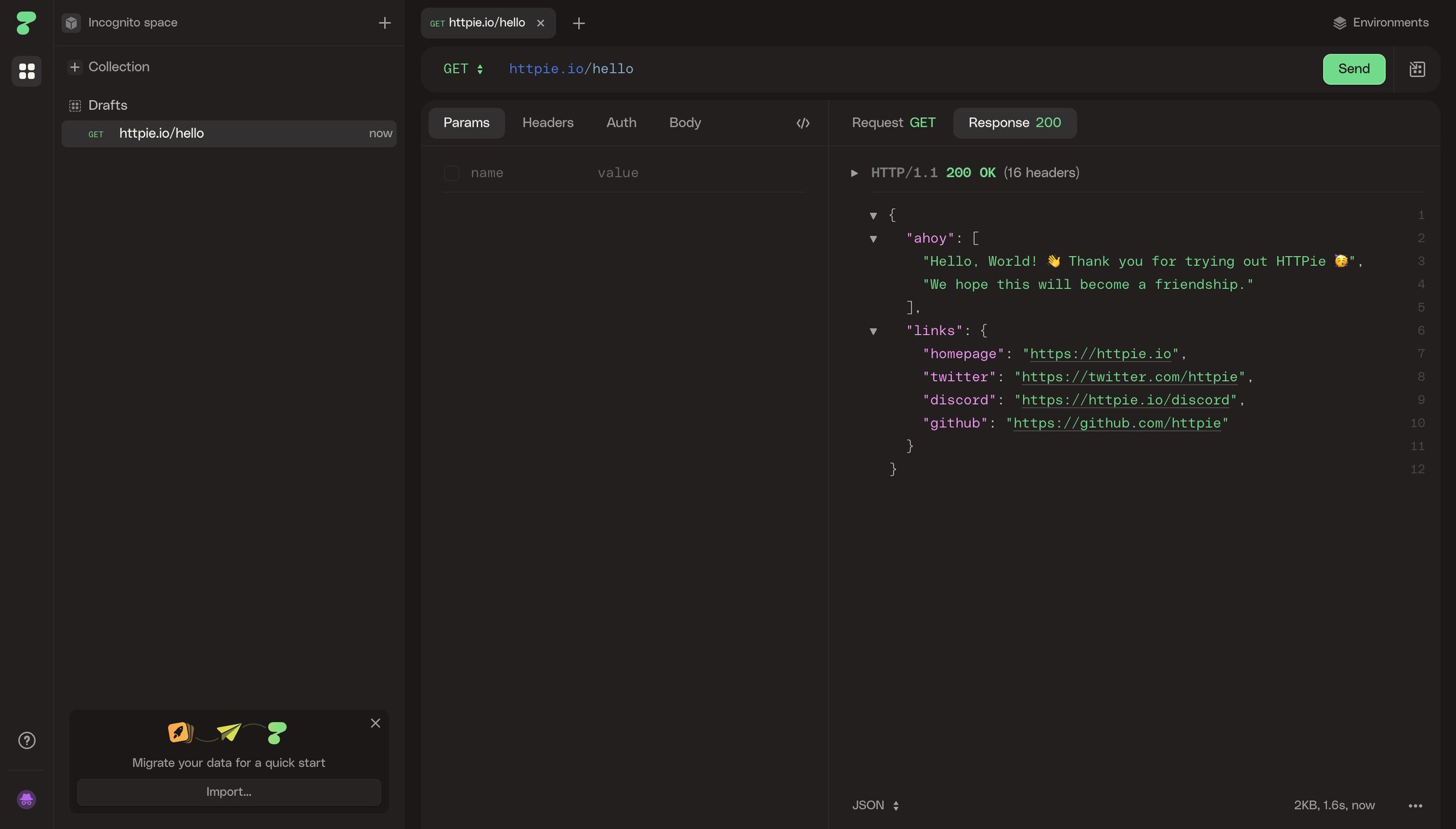Close the httpie.io/hello tab

541,23
